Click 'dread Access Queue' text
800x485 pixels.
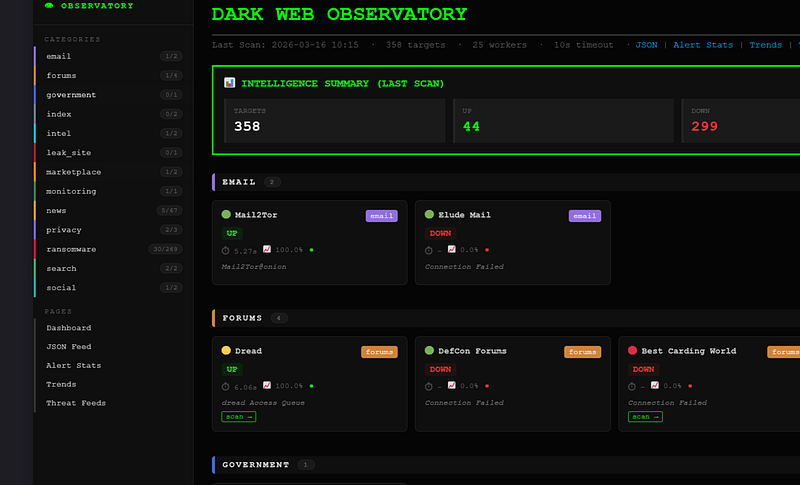coord(263,403)
